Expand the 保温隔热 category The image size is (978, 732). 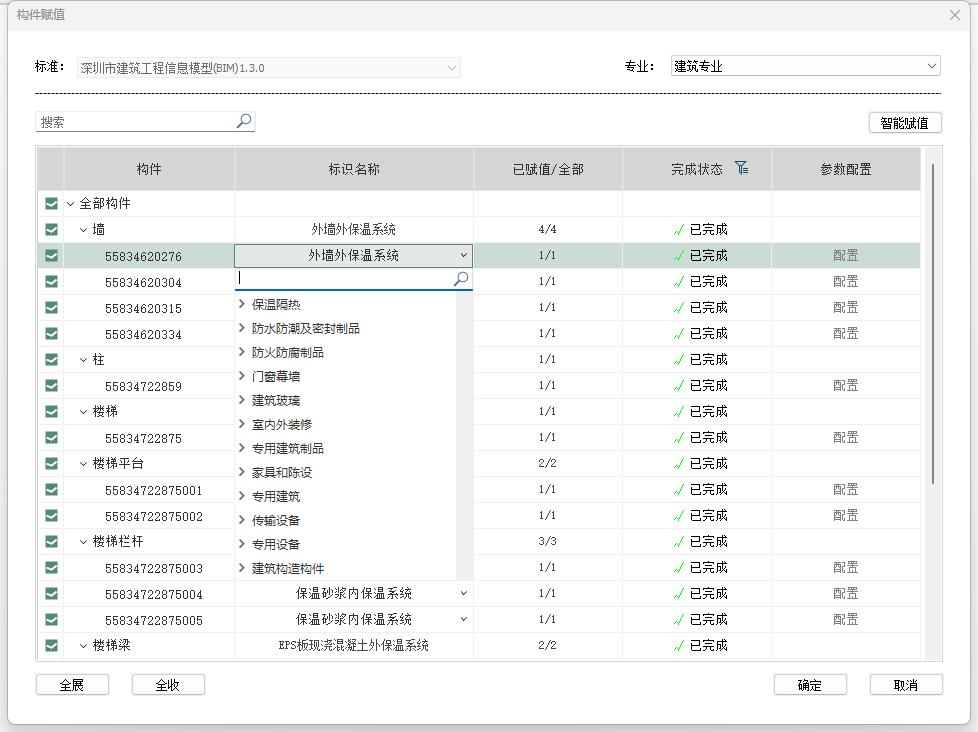pyautogui.click(x=242, y=304)
